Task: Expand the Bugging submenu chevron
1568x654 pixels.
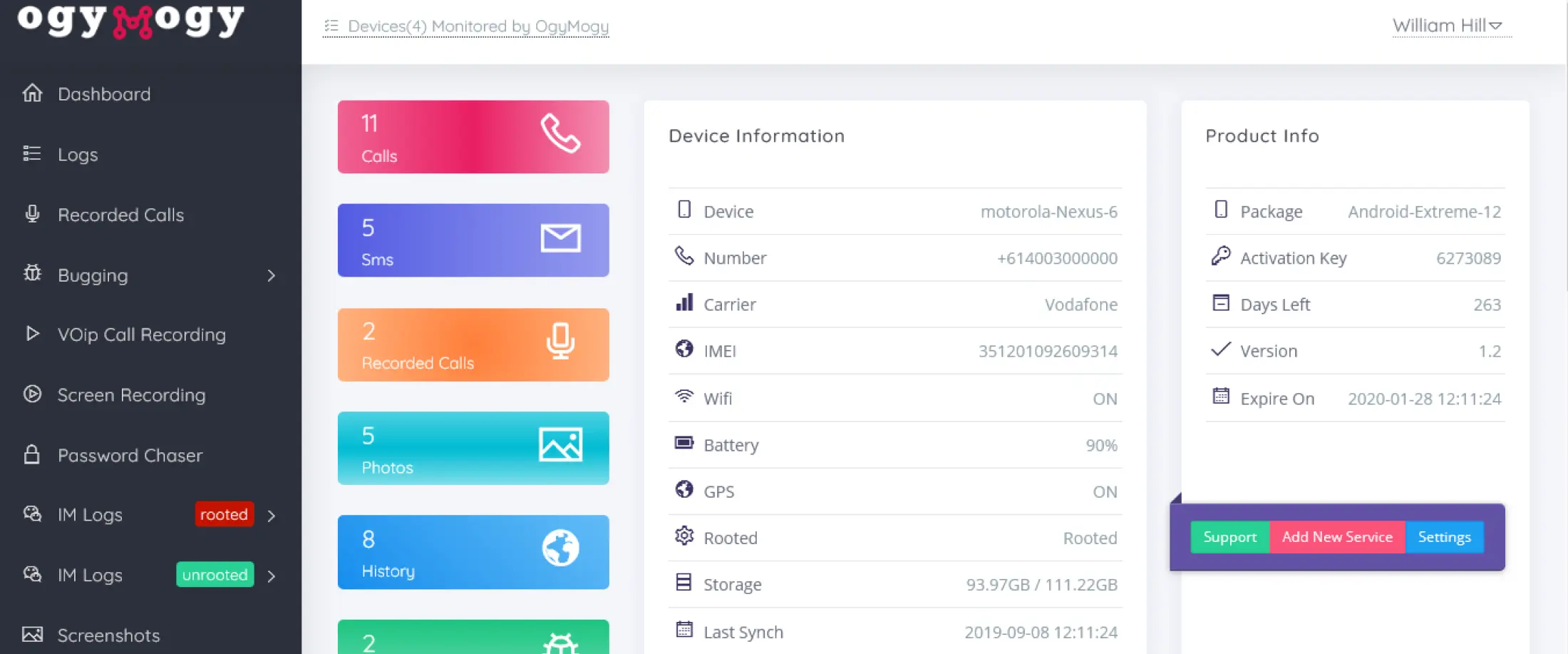Action: click(x=271, y=275)
